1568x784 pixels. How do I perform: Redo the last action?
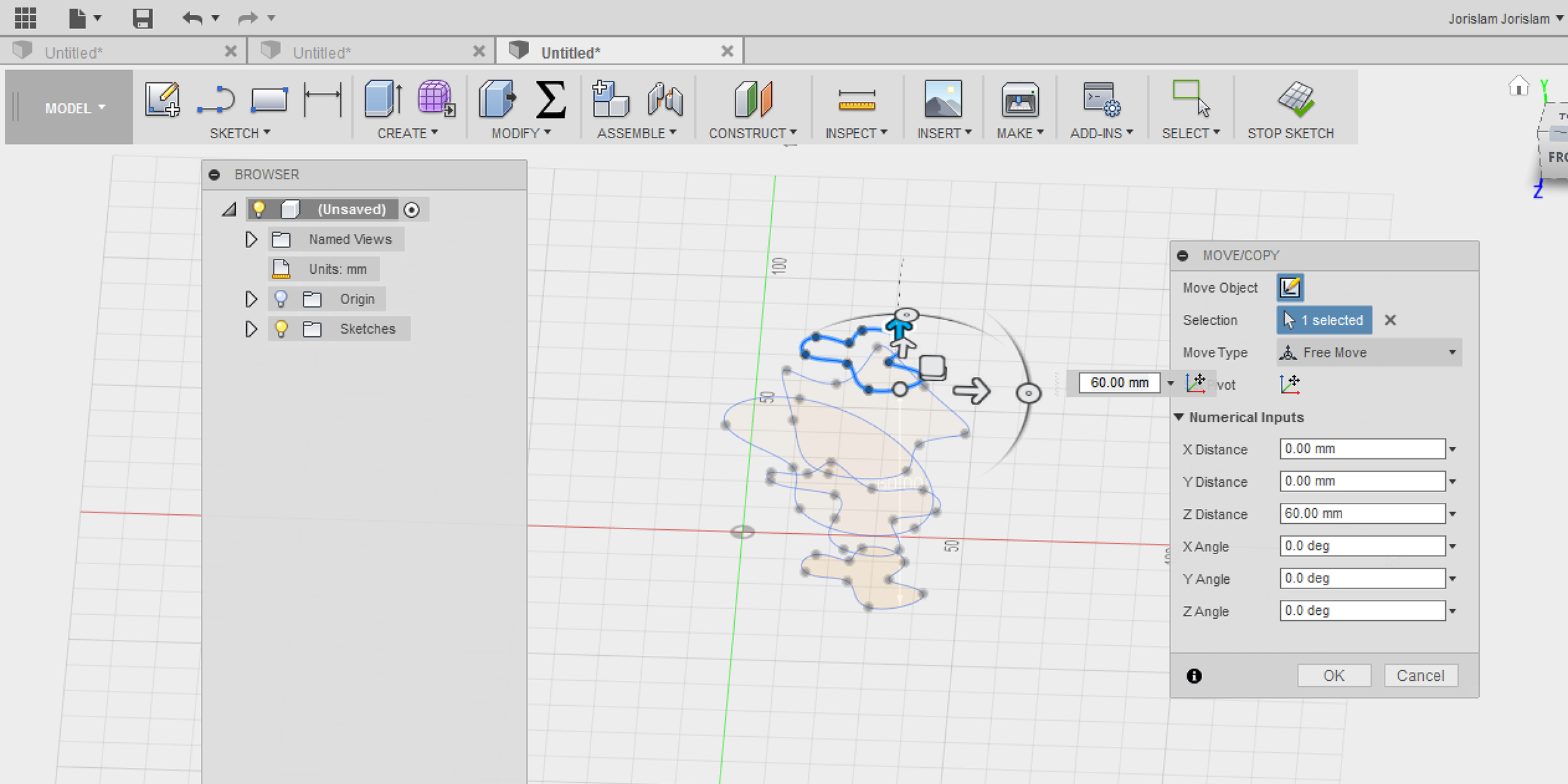(x=247, y=18)
